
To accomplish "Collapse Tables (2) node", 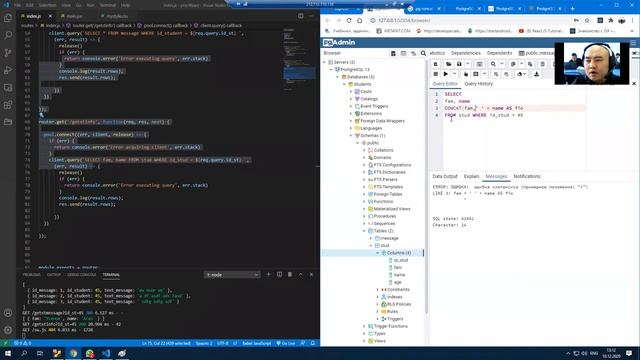I will point(364,231).
